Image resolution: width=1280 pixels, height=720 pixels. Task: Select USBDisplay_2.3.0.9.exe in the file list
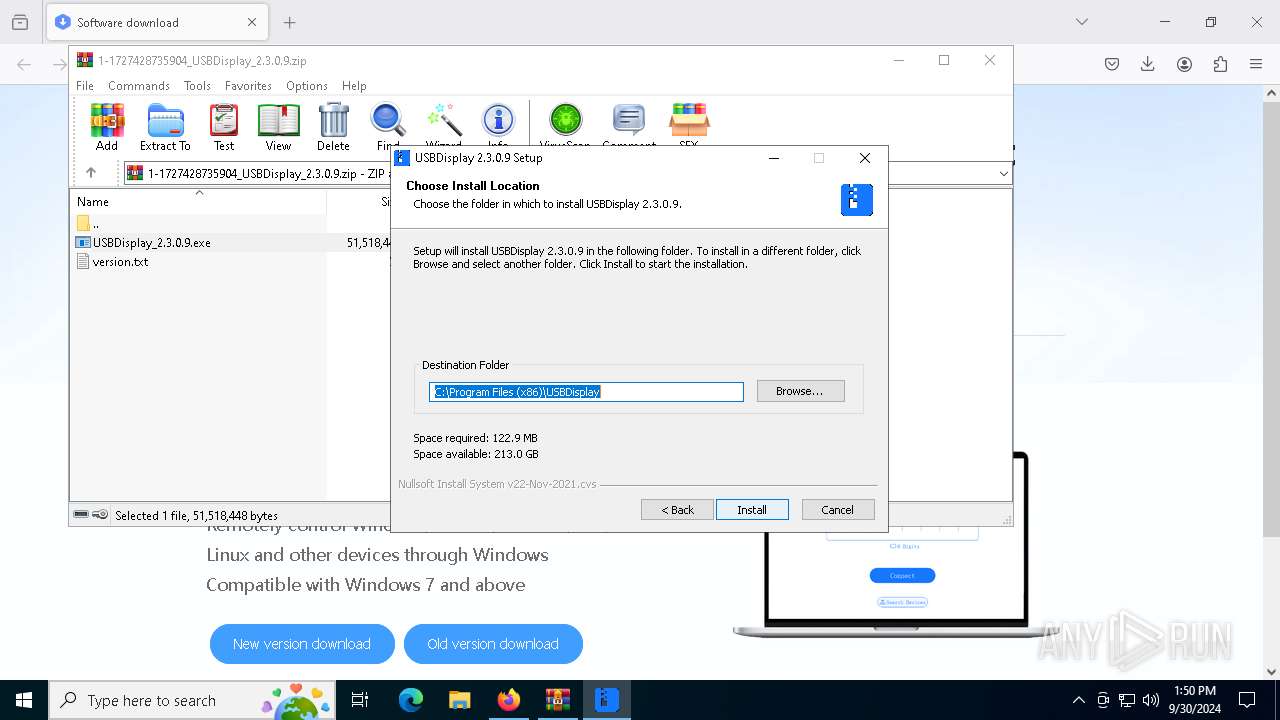tap(152, 242)
